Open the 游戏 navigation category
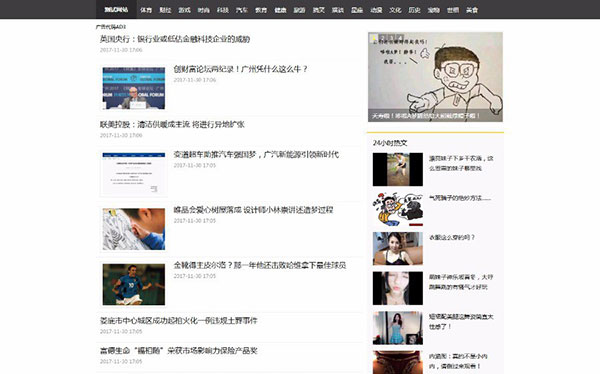The height and width of the screenshot is (374, 600). coord(184,10)
